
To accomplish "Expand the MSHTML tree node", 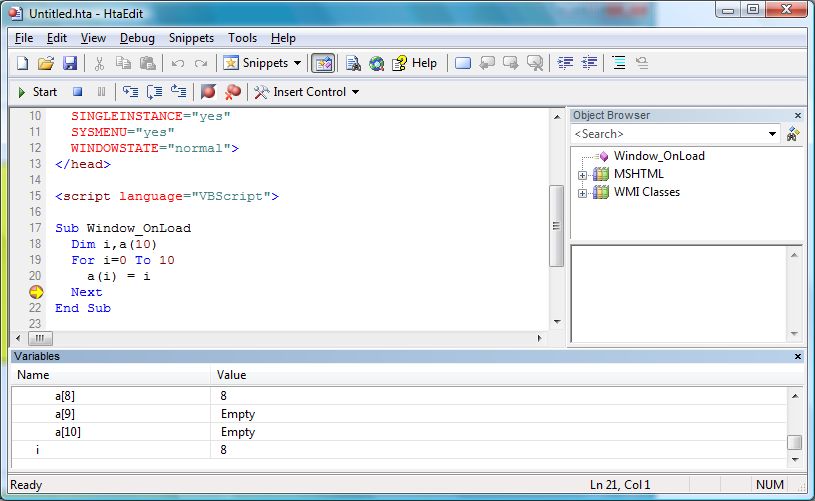I will (x=582, y=175).
